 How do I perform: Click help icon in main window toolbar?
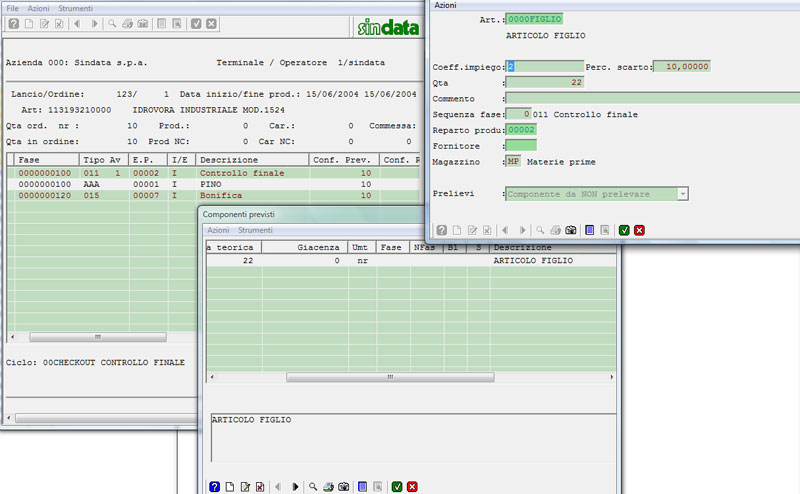[14, 24]
